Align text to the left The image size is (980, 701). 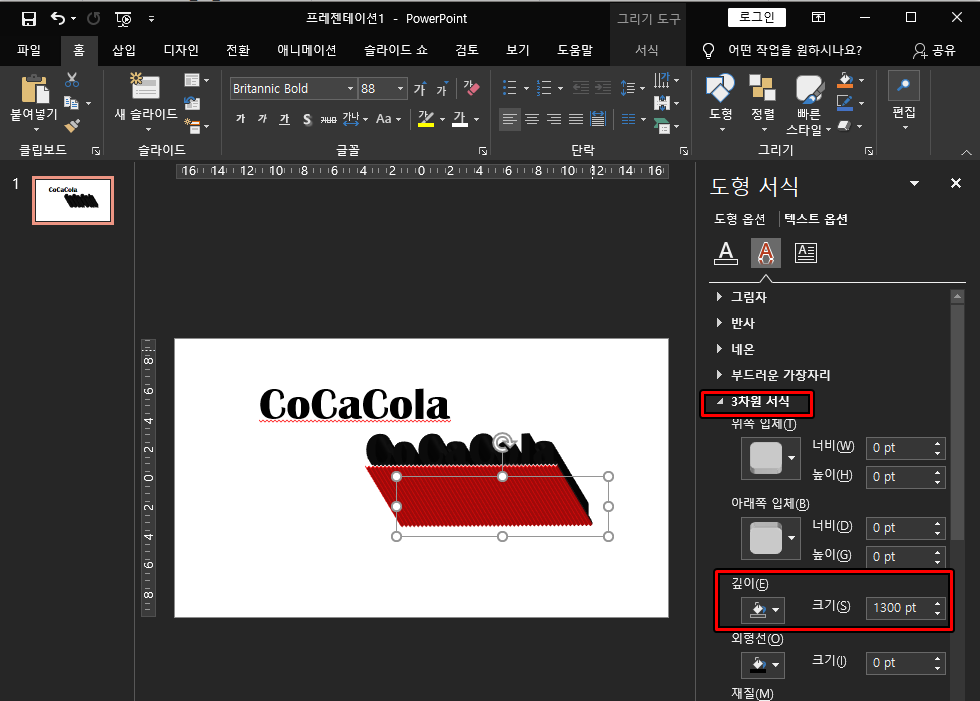(510, 119)
